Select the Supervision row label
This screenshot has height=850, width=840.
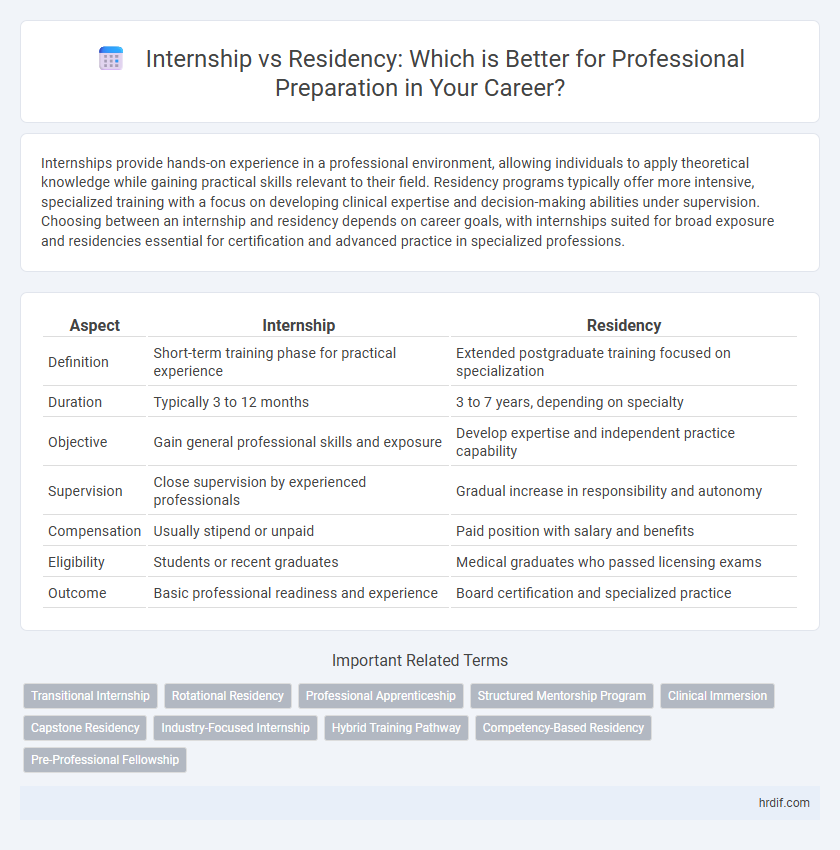85,491
